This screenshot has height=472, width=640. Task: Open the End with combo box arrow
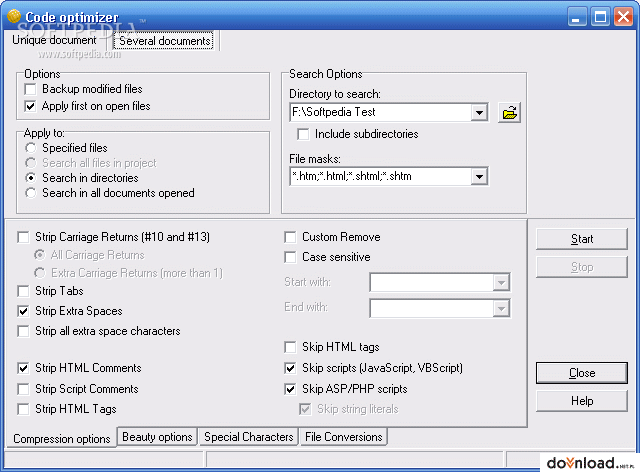point(501,309)
